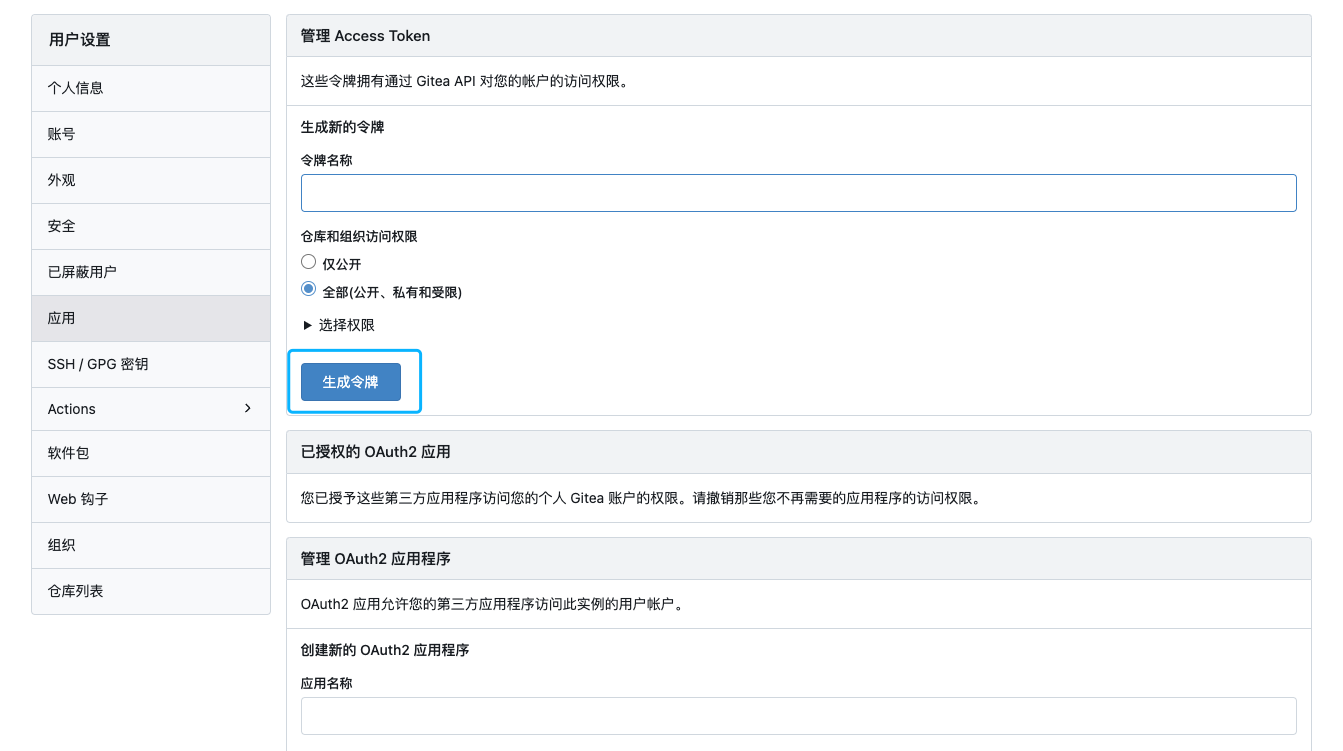Open 个人信息 settings
The image size is (1343, 751).
75,88
